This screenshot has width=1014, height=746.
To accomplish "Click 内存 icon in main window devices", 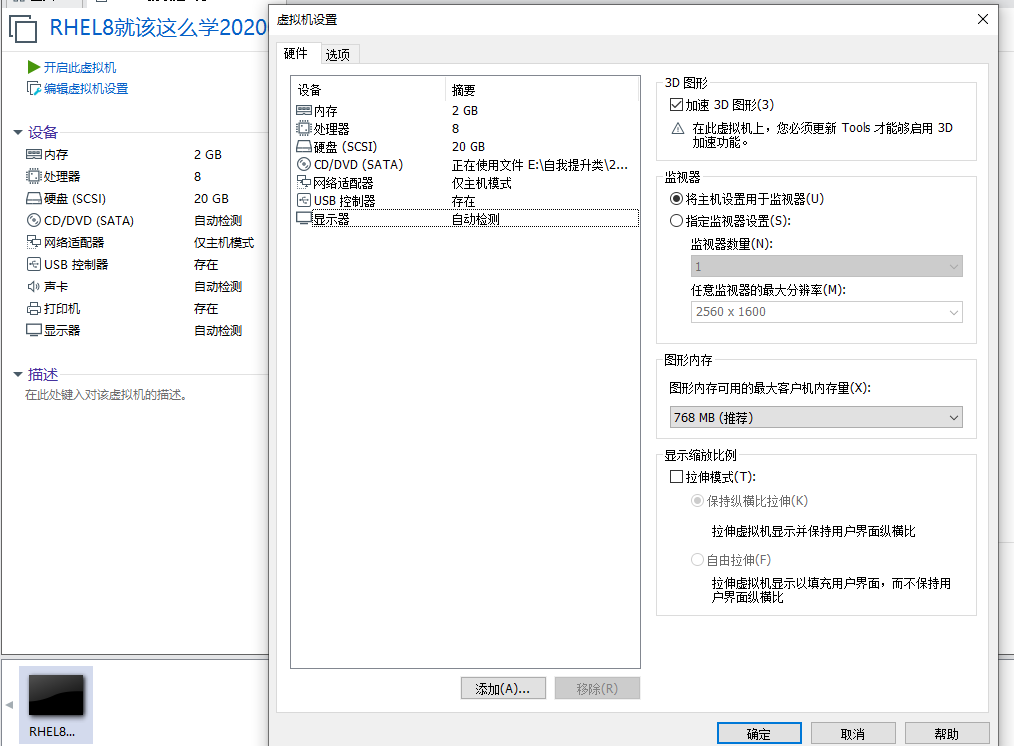I will pos(34,154).
